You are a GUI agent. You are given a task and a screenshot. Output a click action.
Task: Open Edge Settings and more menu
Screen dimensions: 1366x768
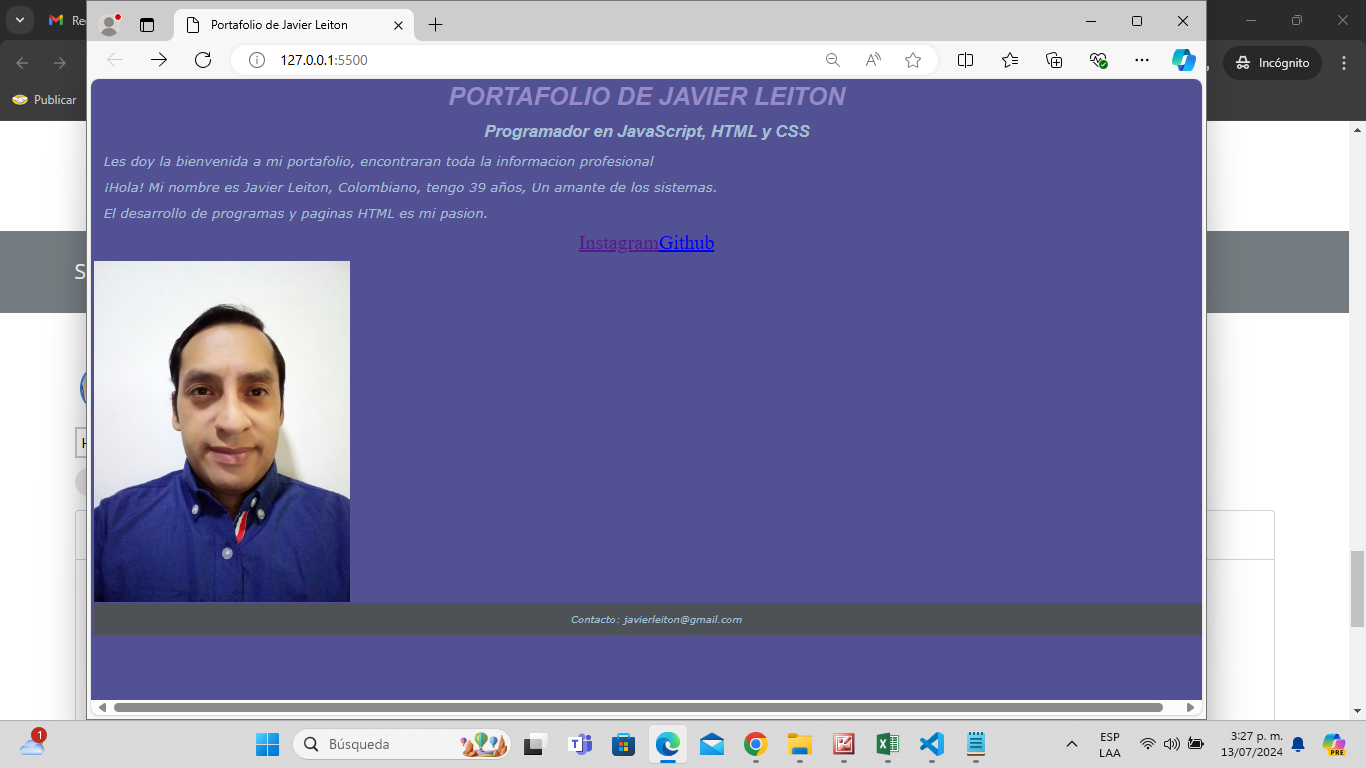pyautogui.click(x=1142, y=60)
